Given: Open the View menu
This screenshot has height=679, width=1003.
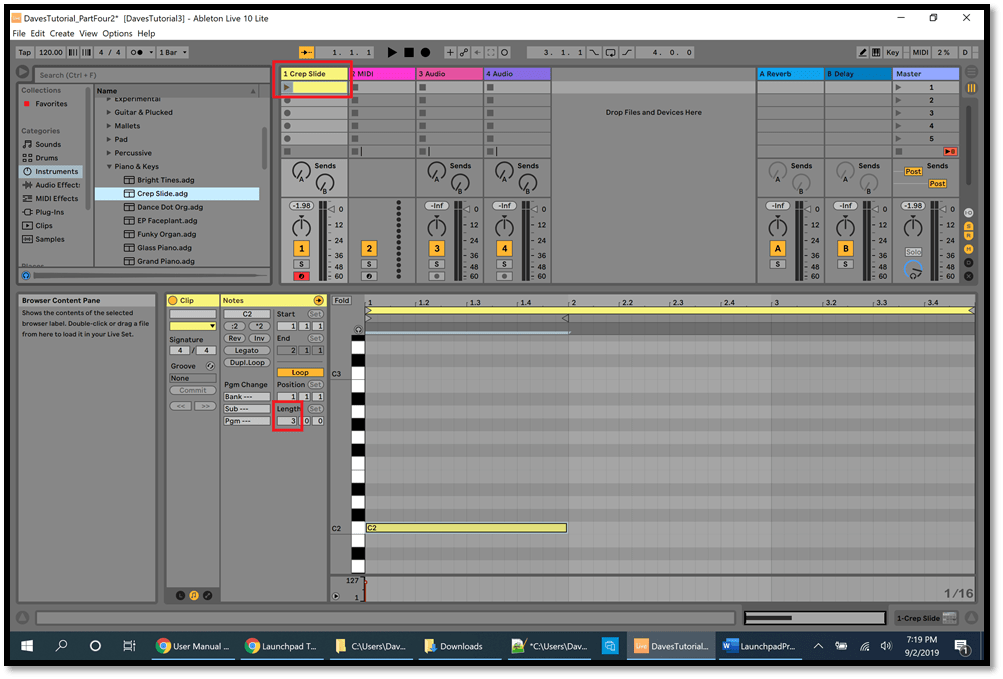Looking at the screenshot, I should 88,33.
